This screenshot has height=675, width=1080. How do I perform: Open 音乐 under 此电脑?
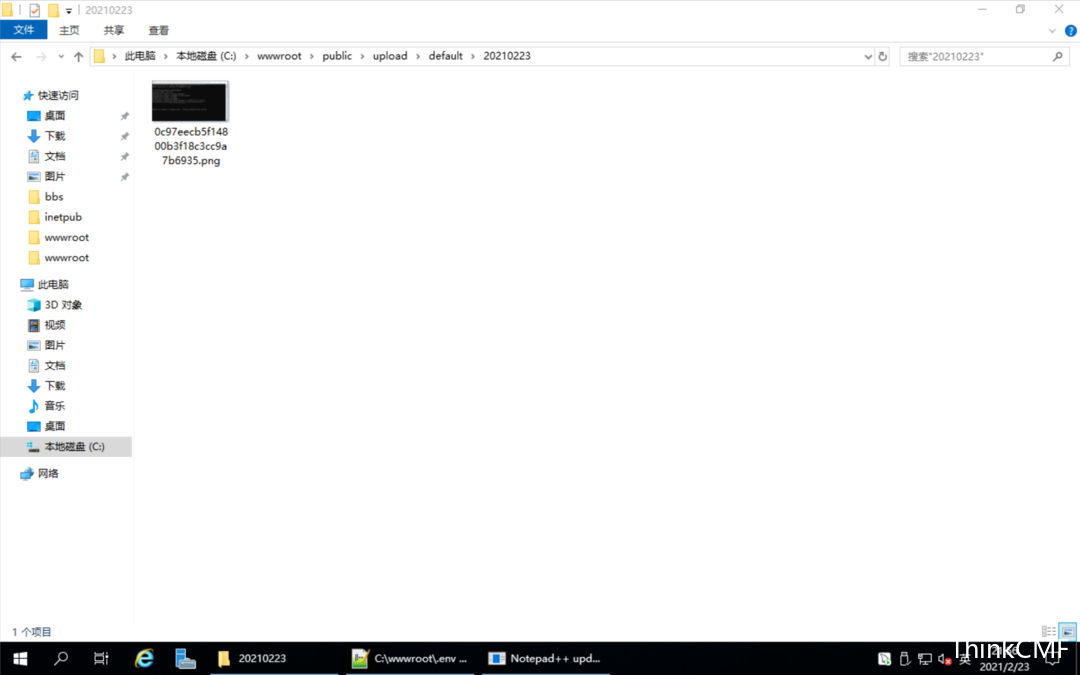coord(55,406)
